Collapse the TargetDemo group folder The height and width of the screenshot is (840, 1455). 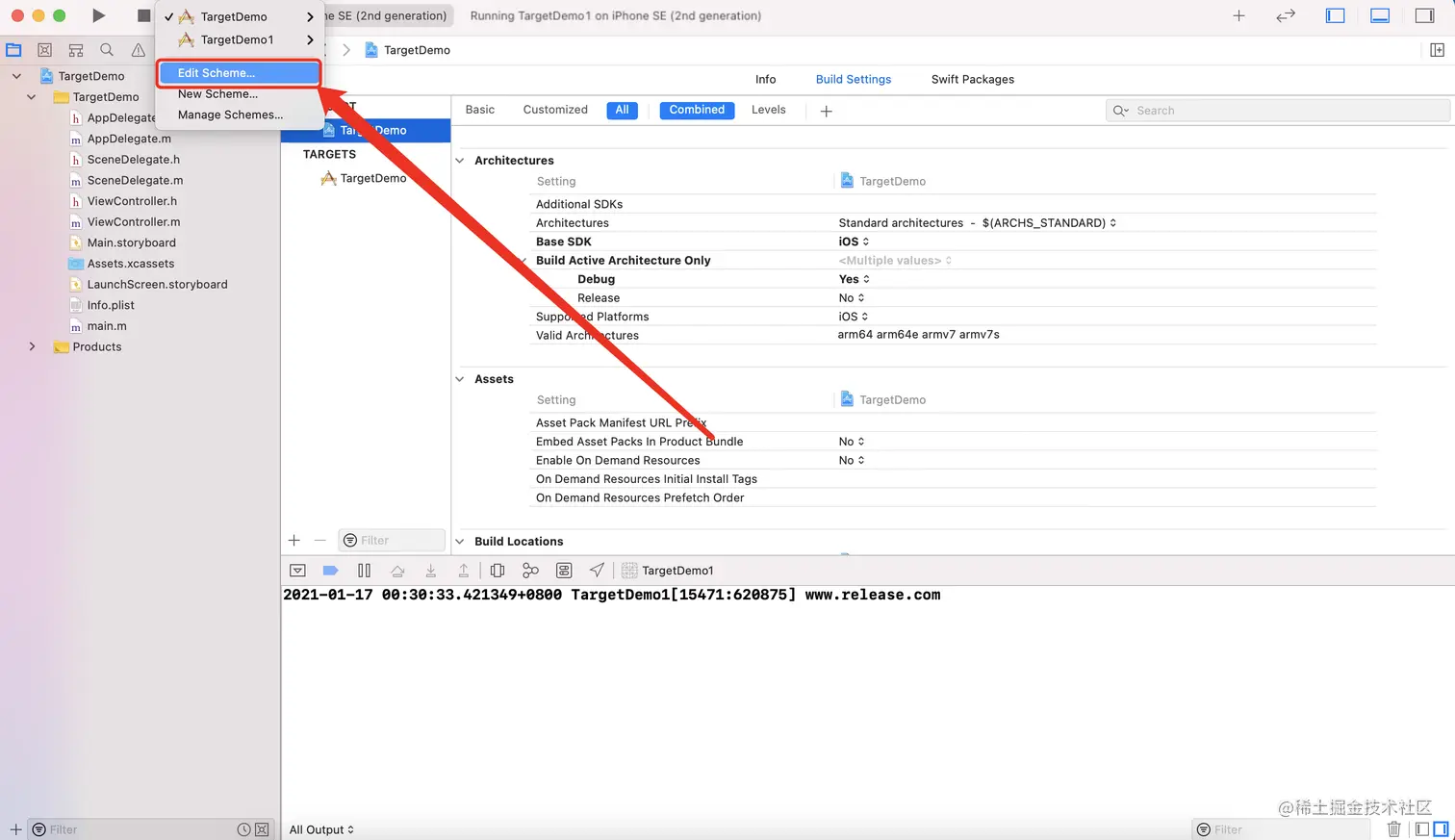(x=32, y=97)
